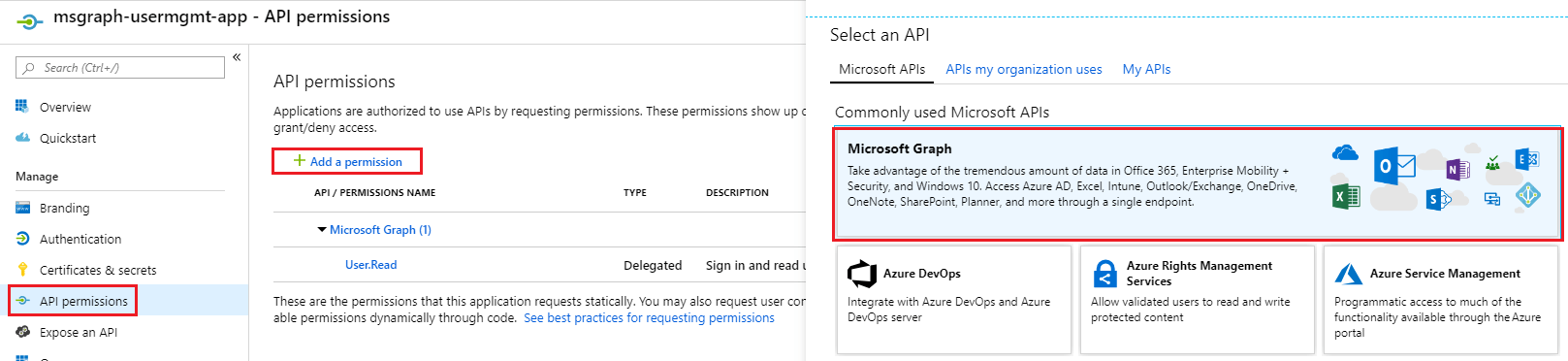
Task: Select the Microsoft Graph API card
Action: tap(1198, 184)
